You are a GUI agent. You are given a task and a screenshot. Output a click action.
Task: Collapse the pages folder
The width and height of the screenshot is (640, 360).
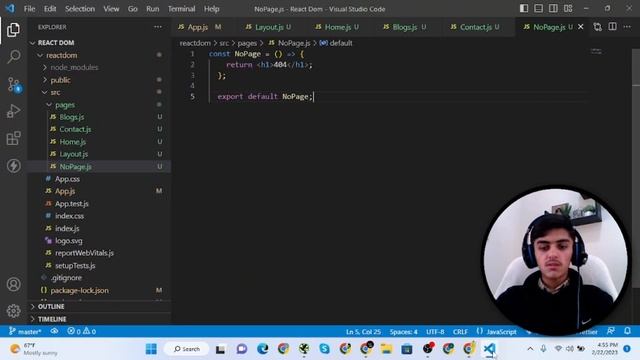(x=99, y=105)
